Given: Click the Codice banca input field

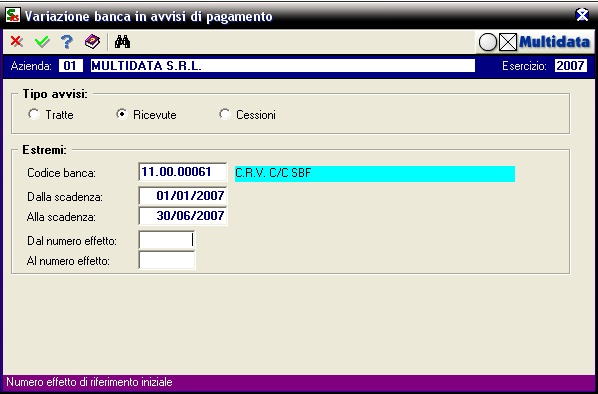Looking at the screenshot, I should (183, 172).
